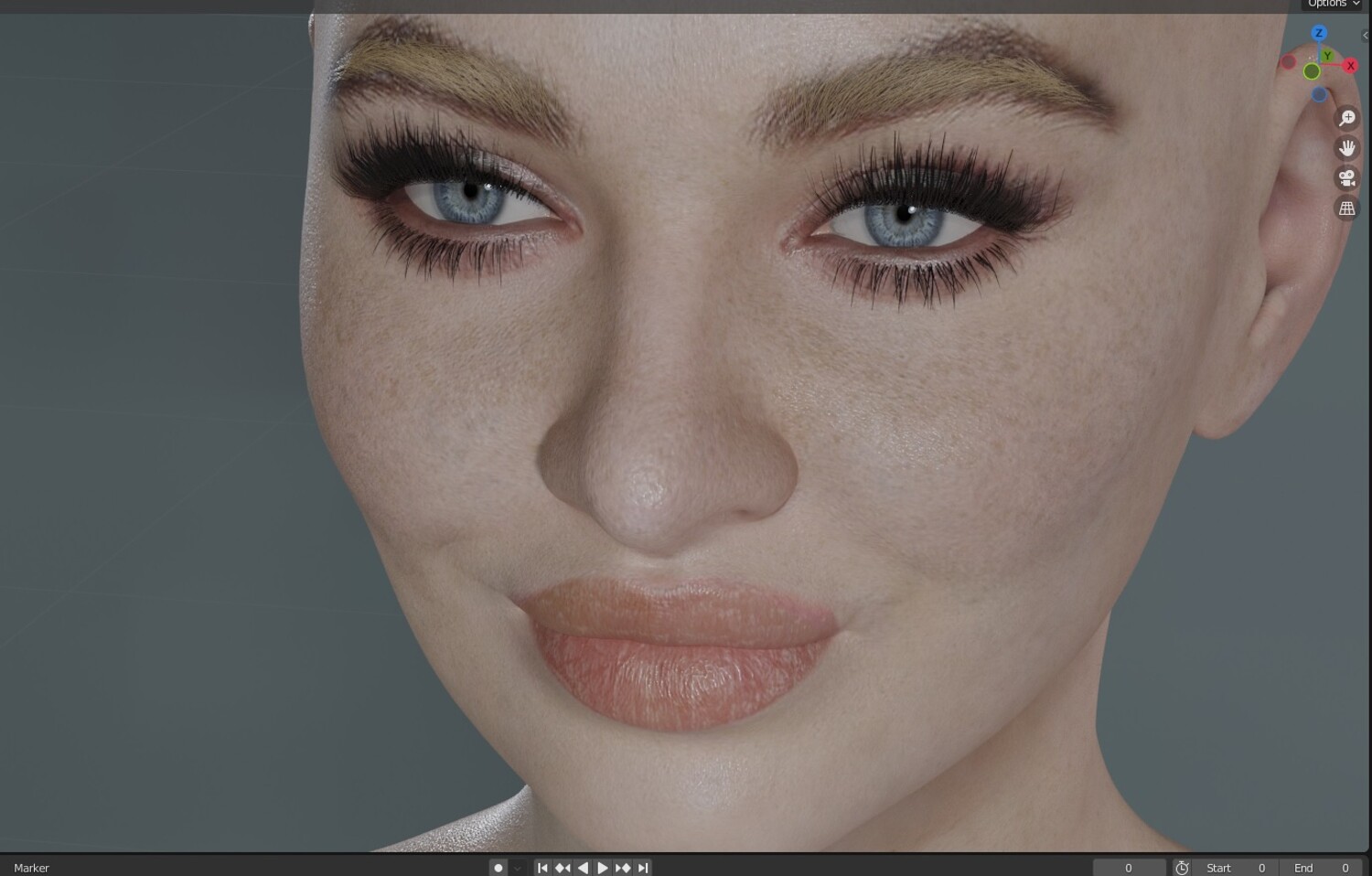Click the green Y axis label on the gizmo
This screenshot has width=1372, height=876.
[1327, 56]
